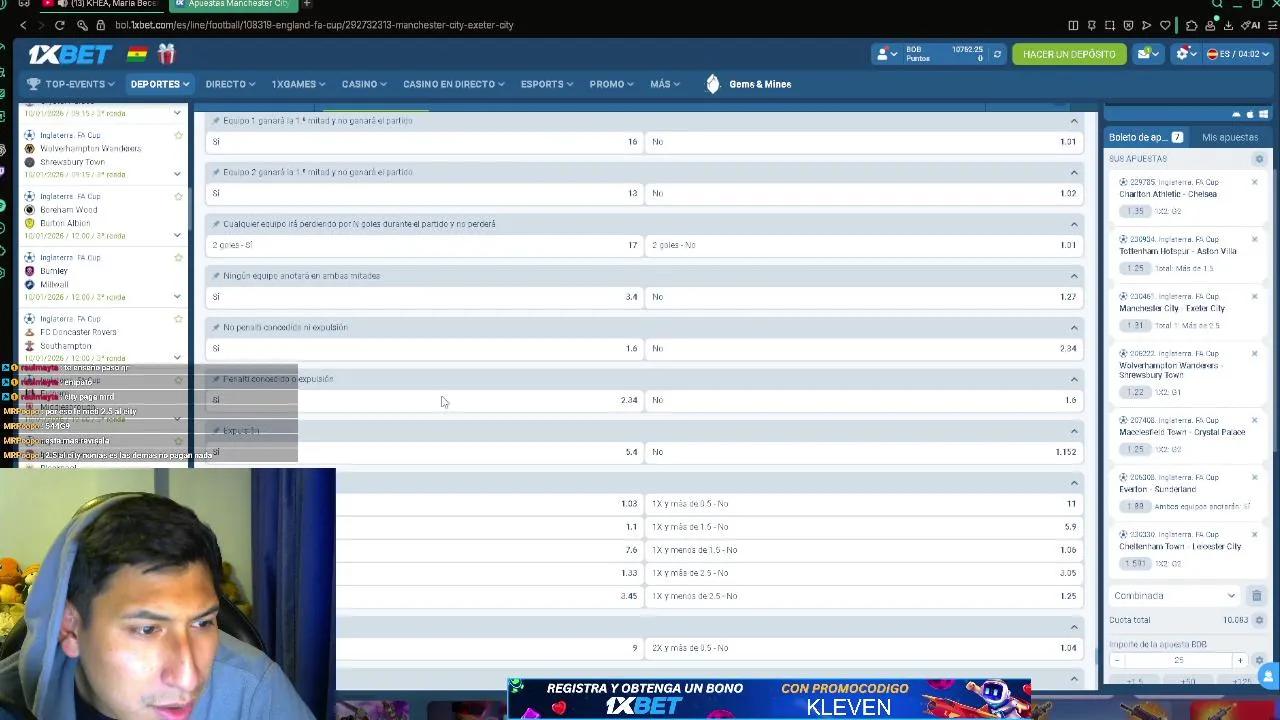Pin the 'No penalti concedido ni expulsión' market
The width and height of the screenshot is (1280, 720).
(215, 327)
